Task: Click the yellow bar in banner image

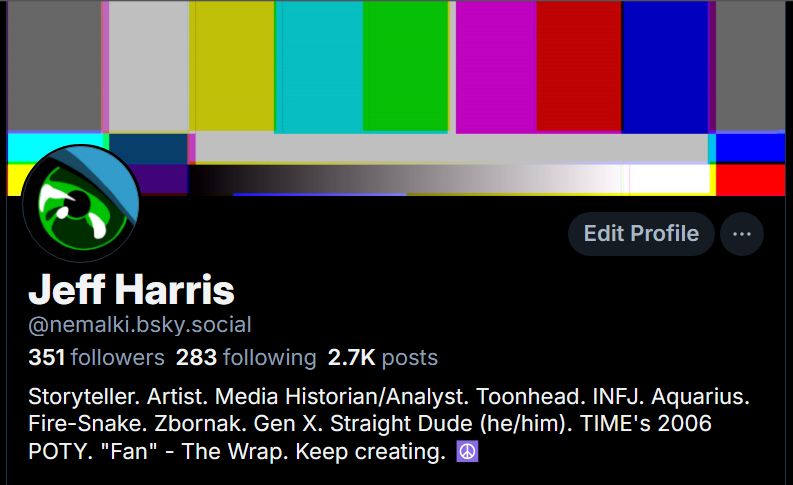Action: (234, 66)
